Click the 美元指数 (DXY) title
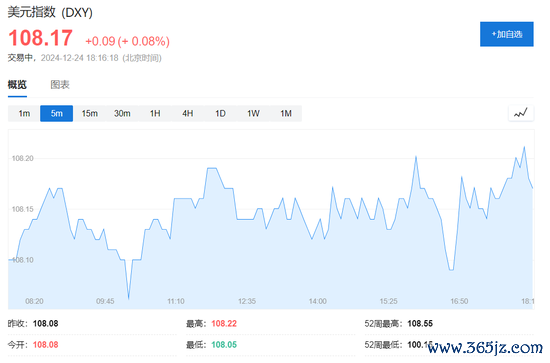This screenshot has height=363, width=550. click(50, 12)
